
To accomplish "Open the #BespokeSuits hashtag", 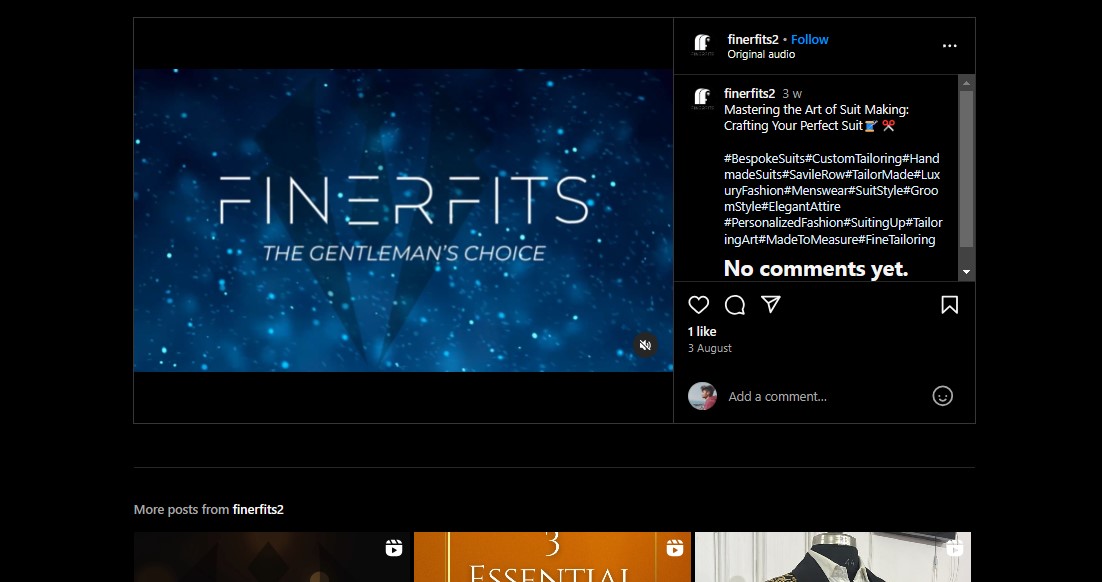I will [765, 159].
